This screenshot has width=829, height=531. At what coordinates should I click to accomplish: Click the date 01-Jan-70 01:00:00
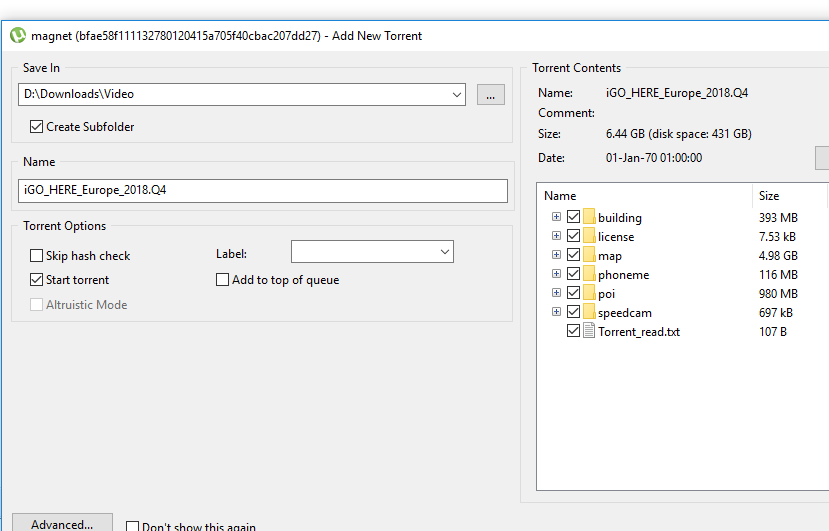click(654, 158)
